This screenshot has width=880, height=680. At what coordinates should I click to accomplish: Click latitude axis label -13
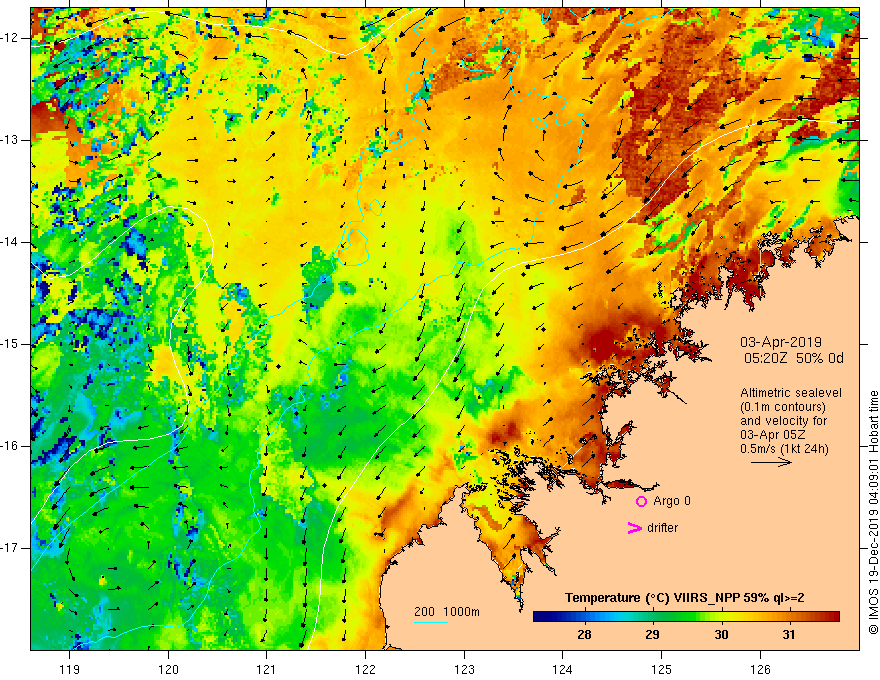tap(10, 140)
